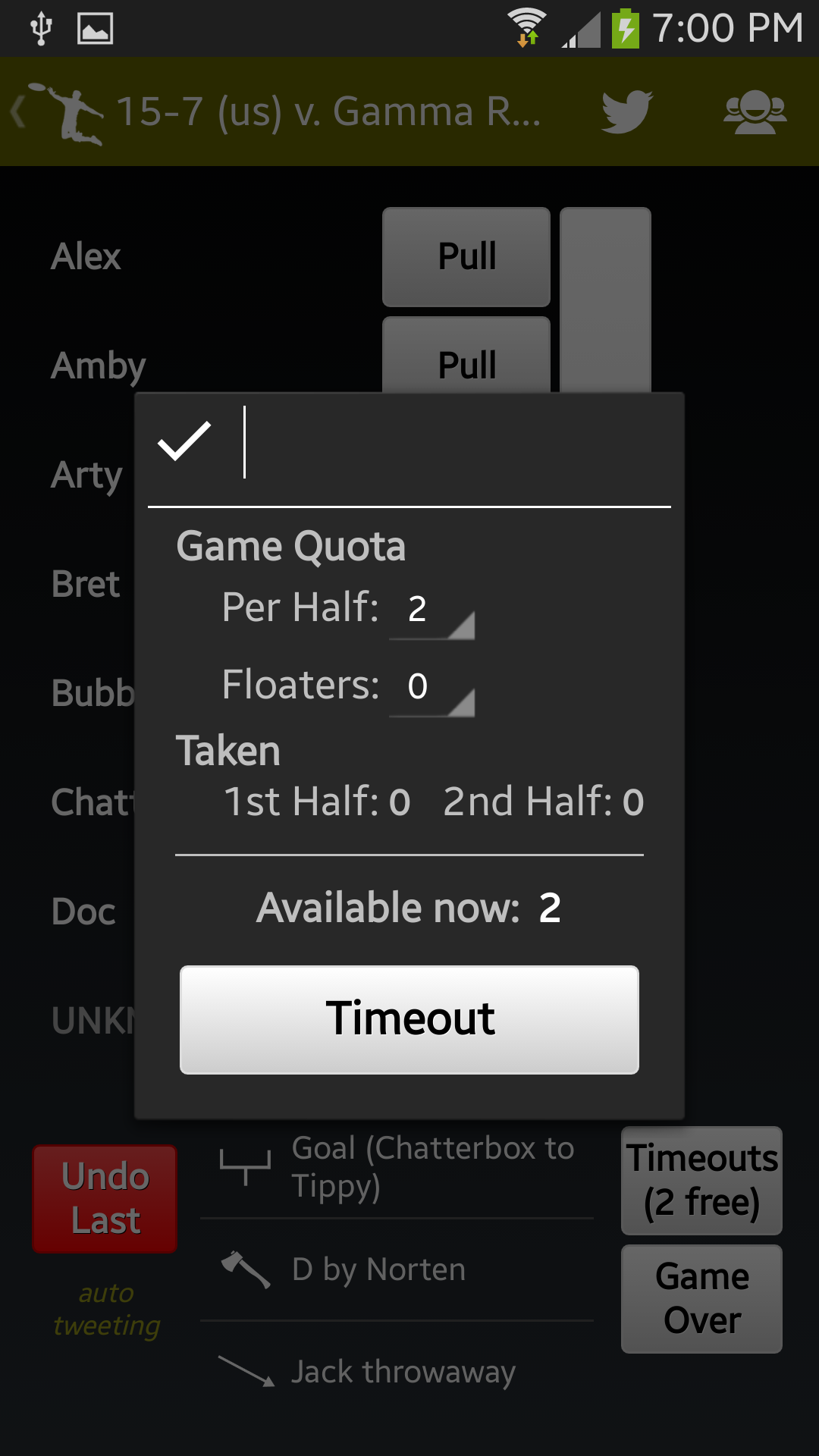Image resolution: width=819 pixels, height=1456 pixels.
Task: Tap the D by Norten hammer icon
Action: tap(245, 1269)
